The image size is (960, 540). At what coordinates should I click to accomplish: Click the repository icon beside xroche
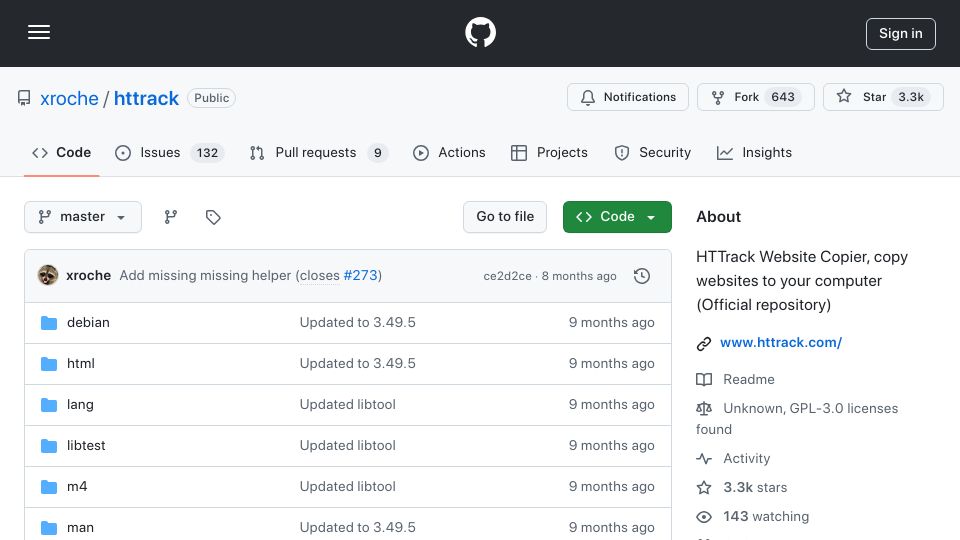[24, 98]
